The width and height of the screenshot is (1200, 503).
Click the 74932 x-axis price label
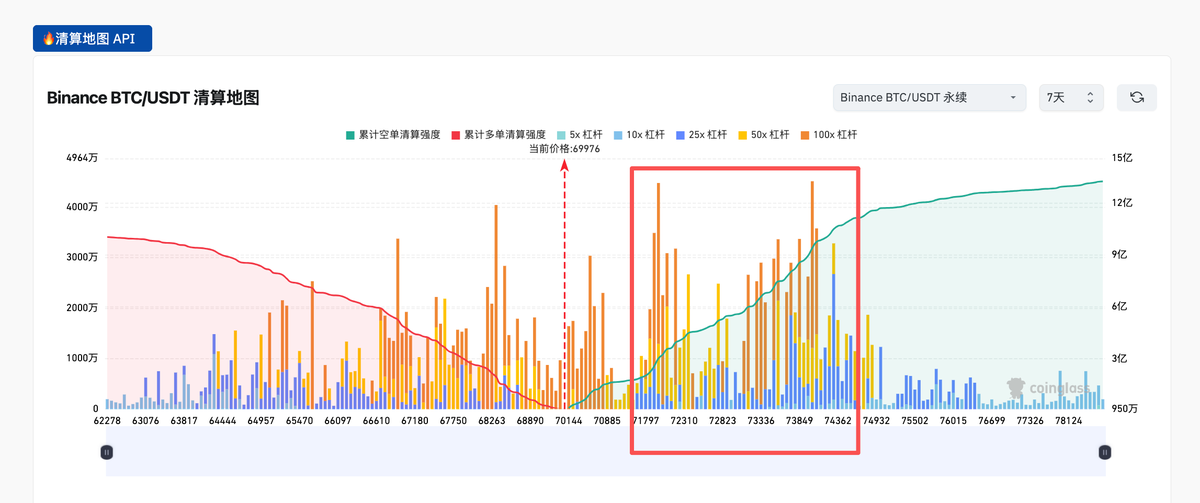pyautogui.click(x=876, y=422)
